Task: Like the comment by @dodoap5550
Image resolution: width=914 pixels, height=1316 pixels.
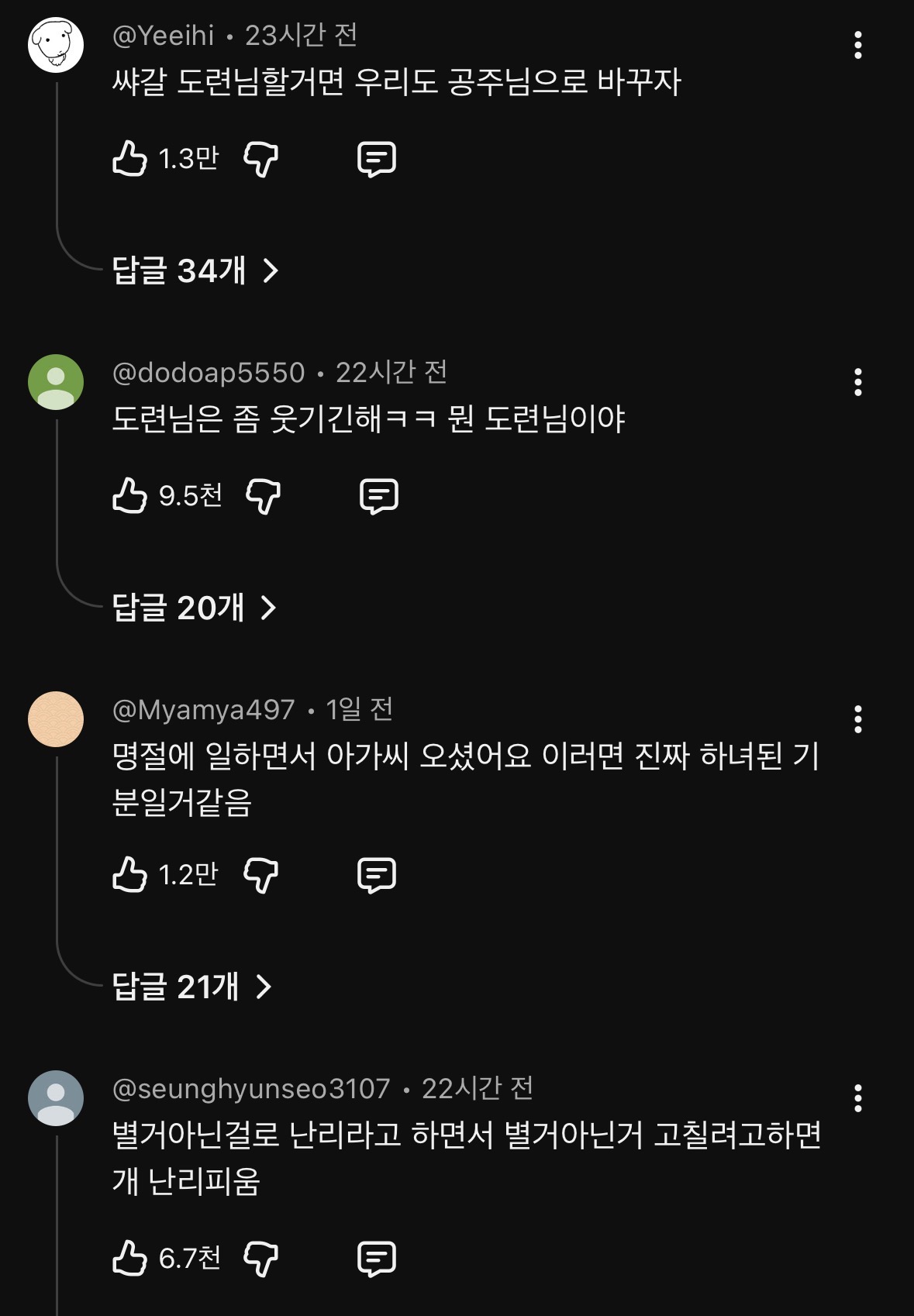Action: click(x=129, y=496)
